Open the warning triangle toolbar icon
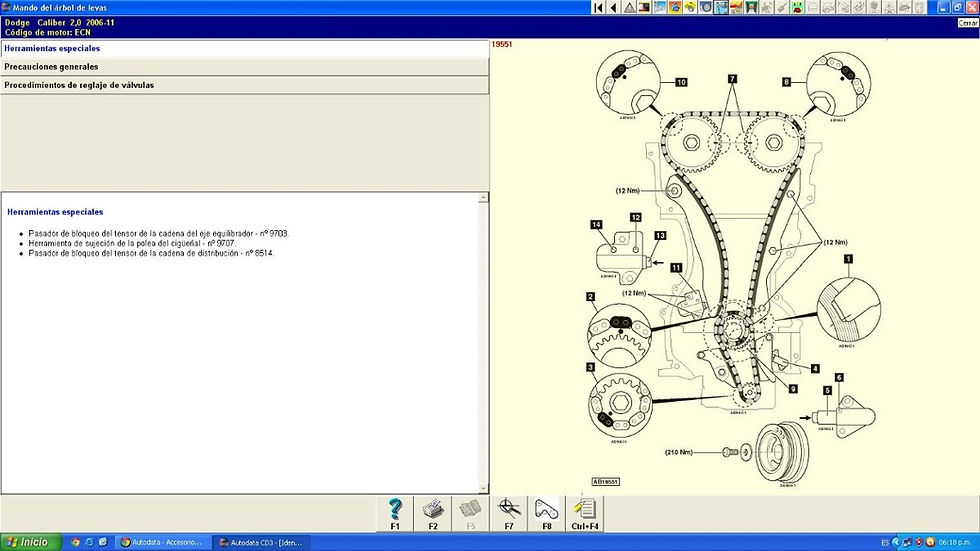Image resolution: width=980 pixels, height=551 pixels. (629, 7)
